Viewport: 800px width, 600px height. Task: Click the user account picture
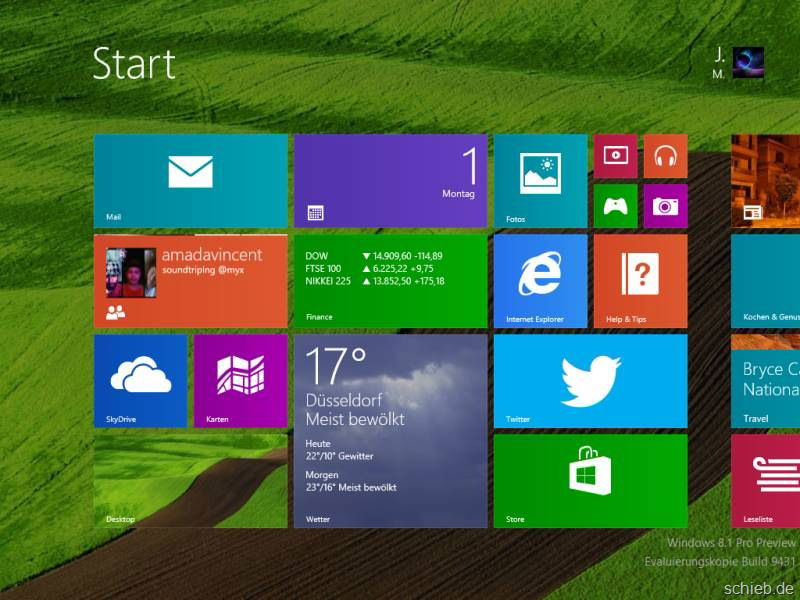[748, 62]
